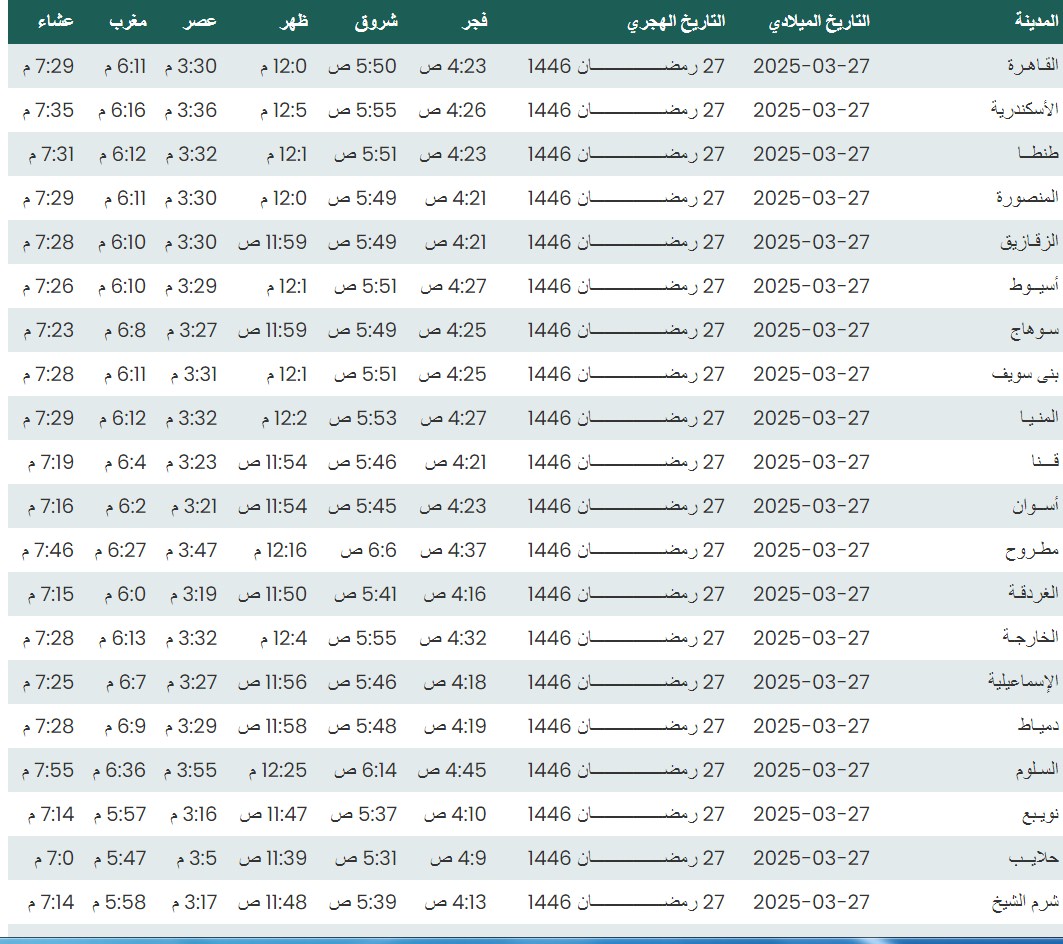Click the الغردقة Dhuhr time 11:50 ص

click(272, 594)
